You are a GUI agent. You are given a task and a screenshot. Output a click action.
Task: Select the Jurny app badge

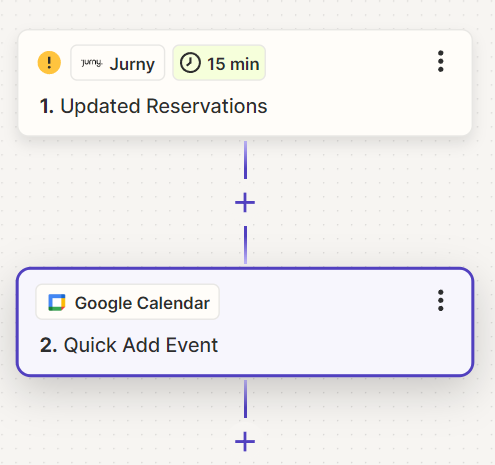pos(118,63)
